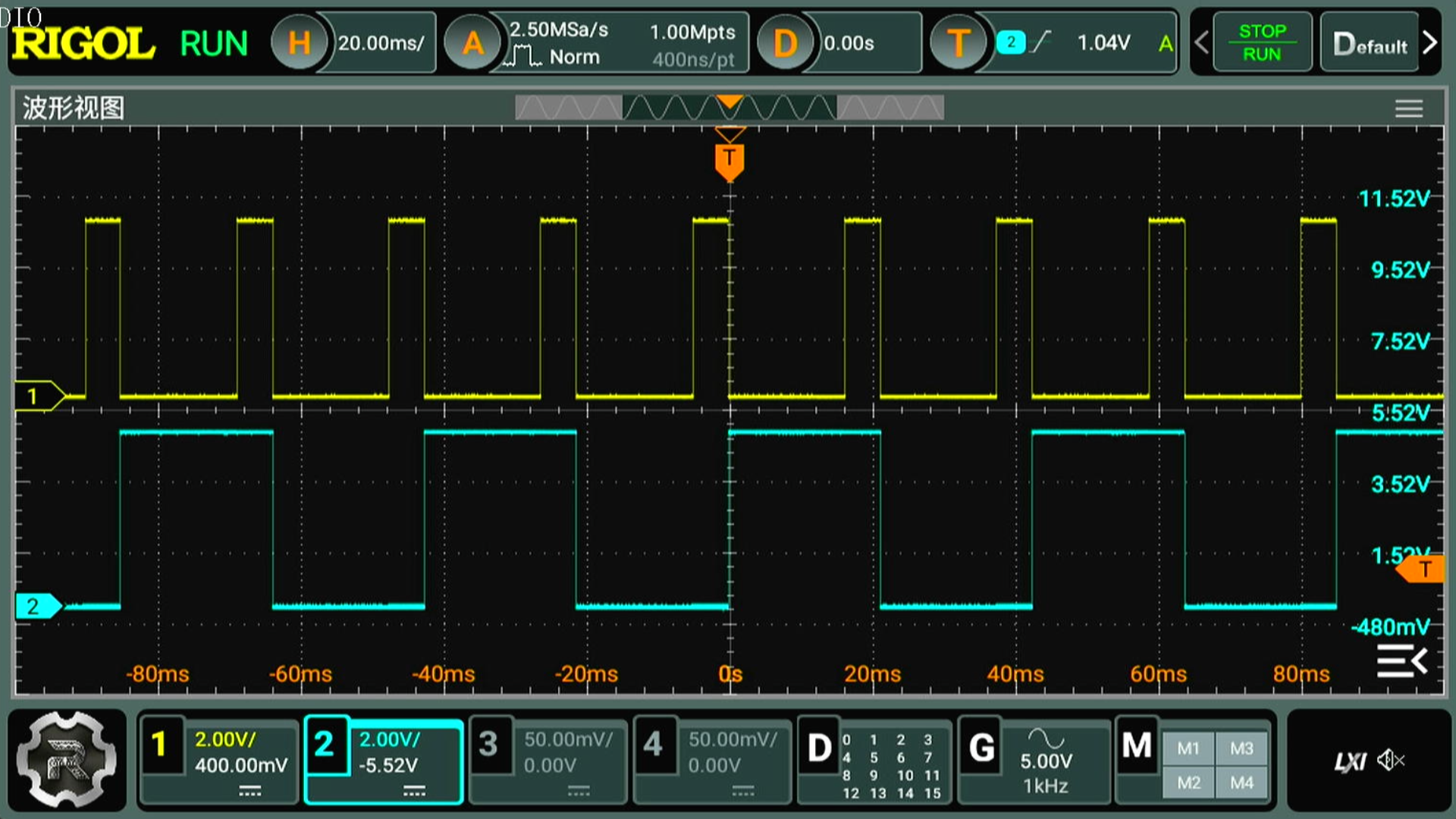Screen dimensions: 1456x819
Task: Open the T trigger settings icon
Action: click(x=958, y=43)
